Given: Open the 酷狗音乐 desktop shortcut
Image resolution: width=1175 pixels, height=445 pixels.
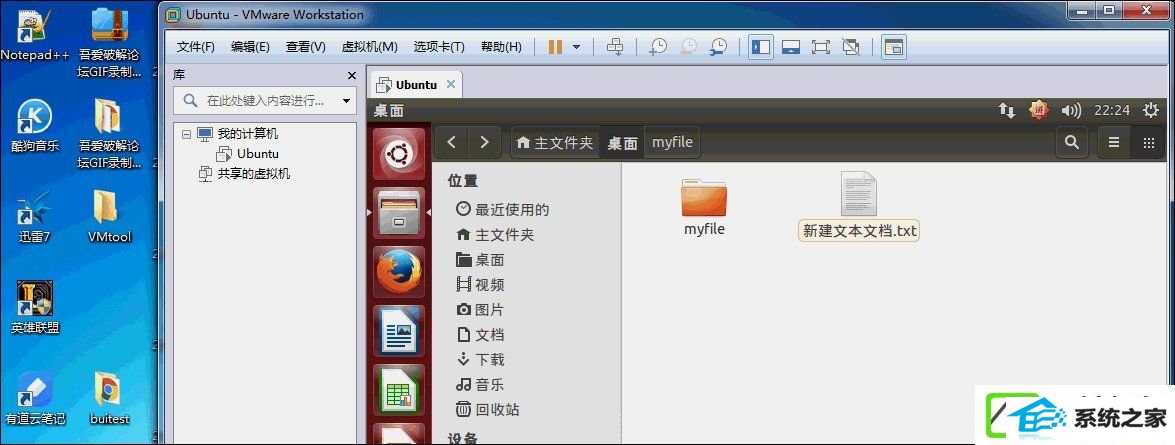Looking at the screenshot, I should (34, 125).
